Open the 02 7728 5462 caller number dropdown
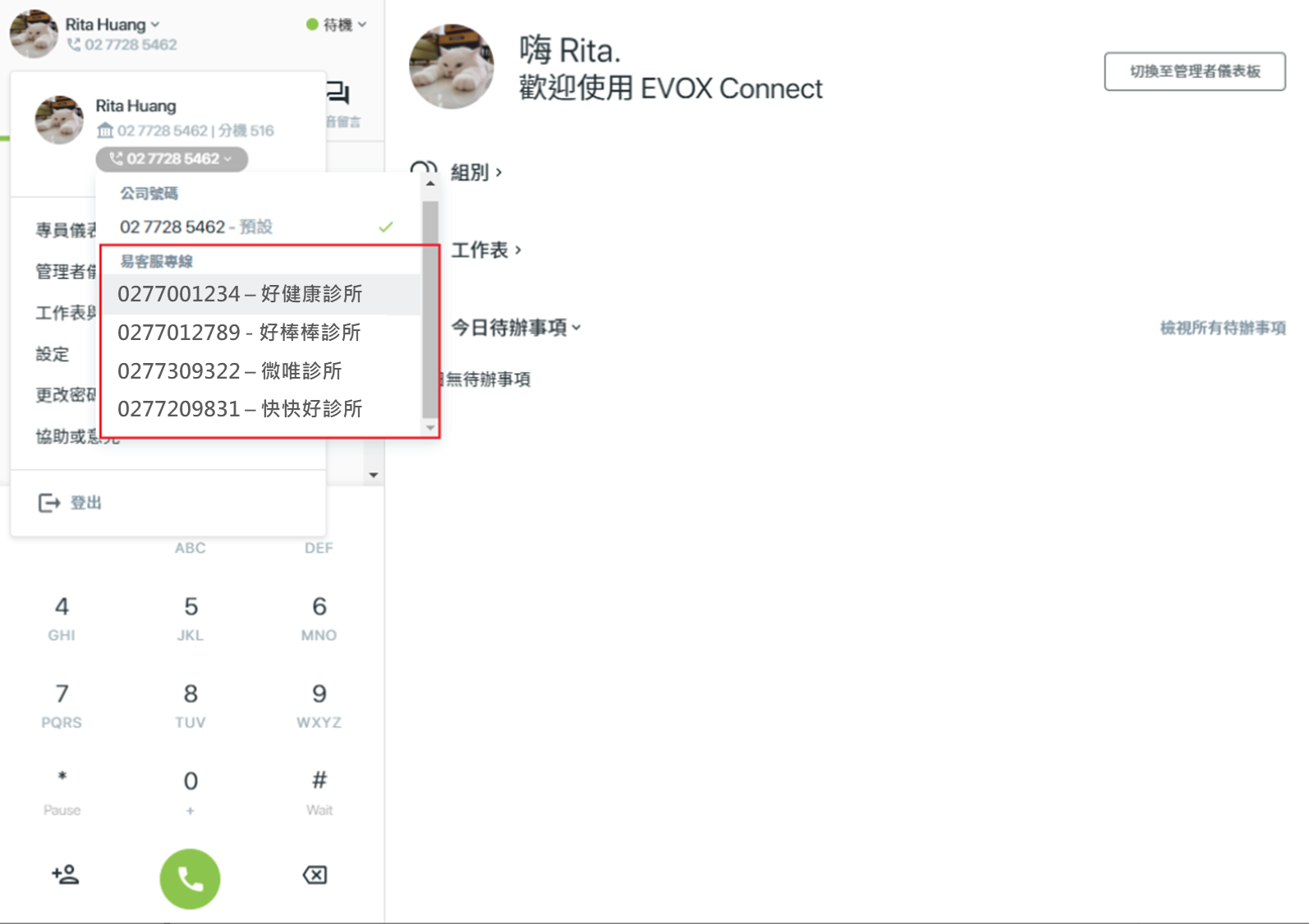1309x924 pixels. [x=172, y=159]
